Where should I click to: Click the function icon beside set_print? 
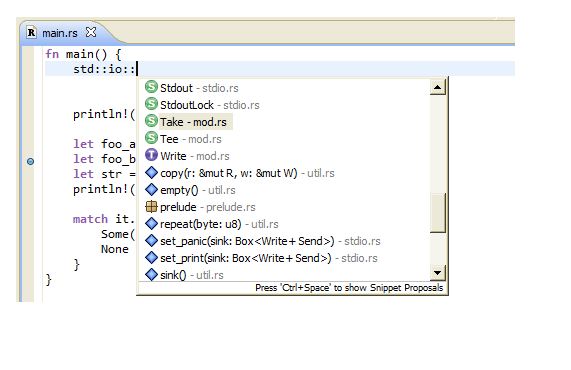(151, 257)
